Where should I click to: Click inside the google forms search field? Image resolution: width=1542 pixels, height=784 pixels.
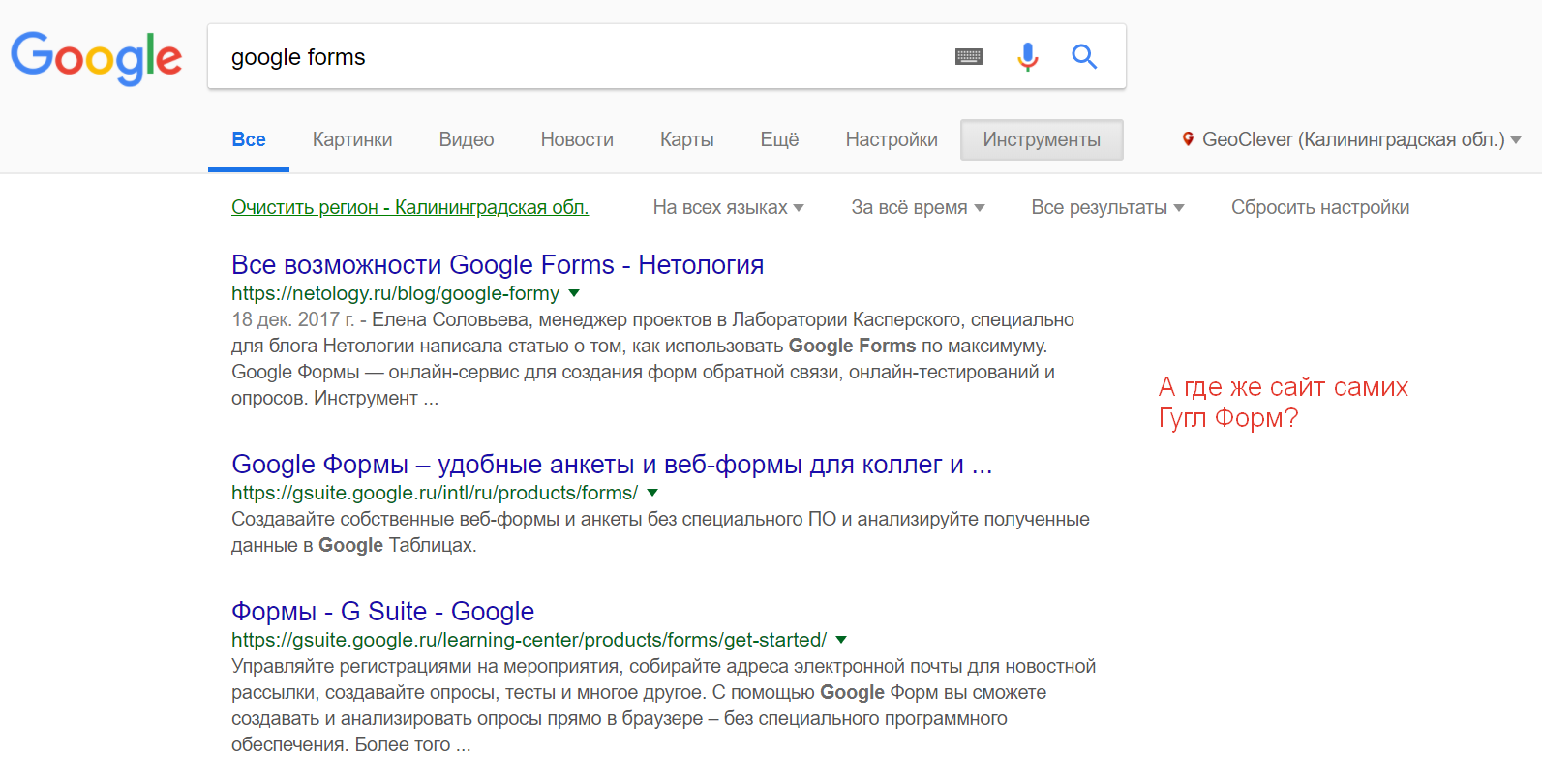[581, 57]
